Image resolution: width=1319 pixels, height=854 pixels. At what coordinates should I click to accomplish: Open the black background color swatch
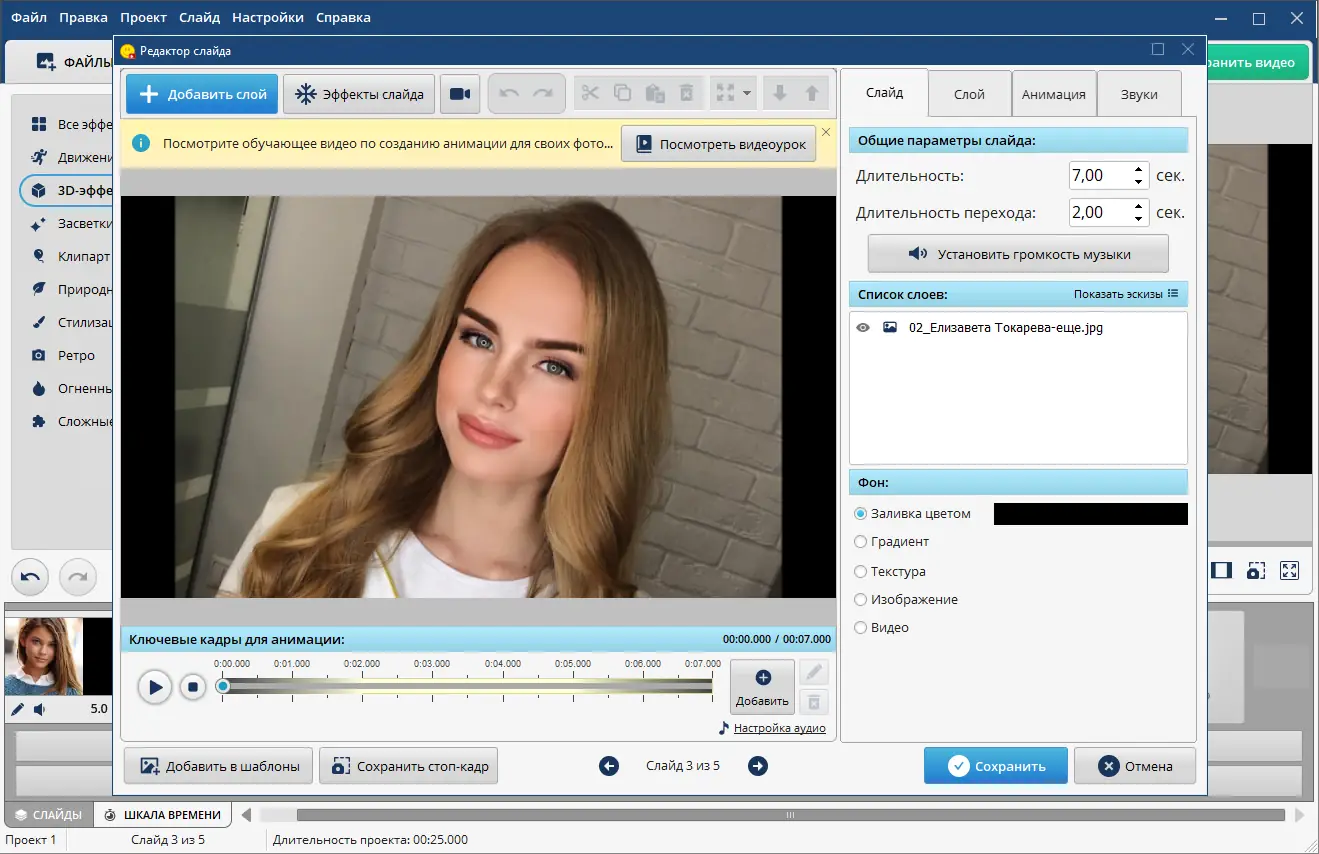click(x=1091, y=514)
